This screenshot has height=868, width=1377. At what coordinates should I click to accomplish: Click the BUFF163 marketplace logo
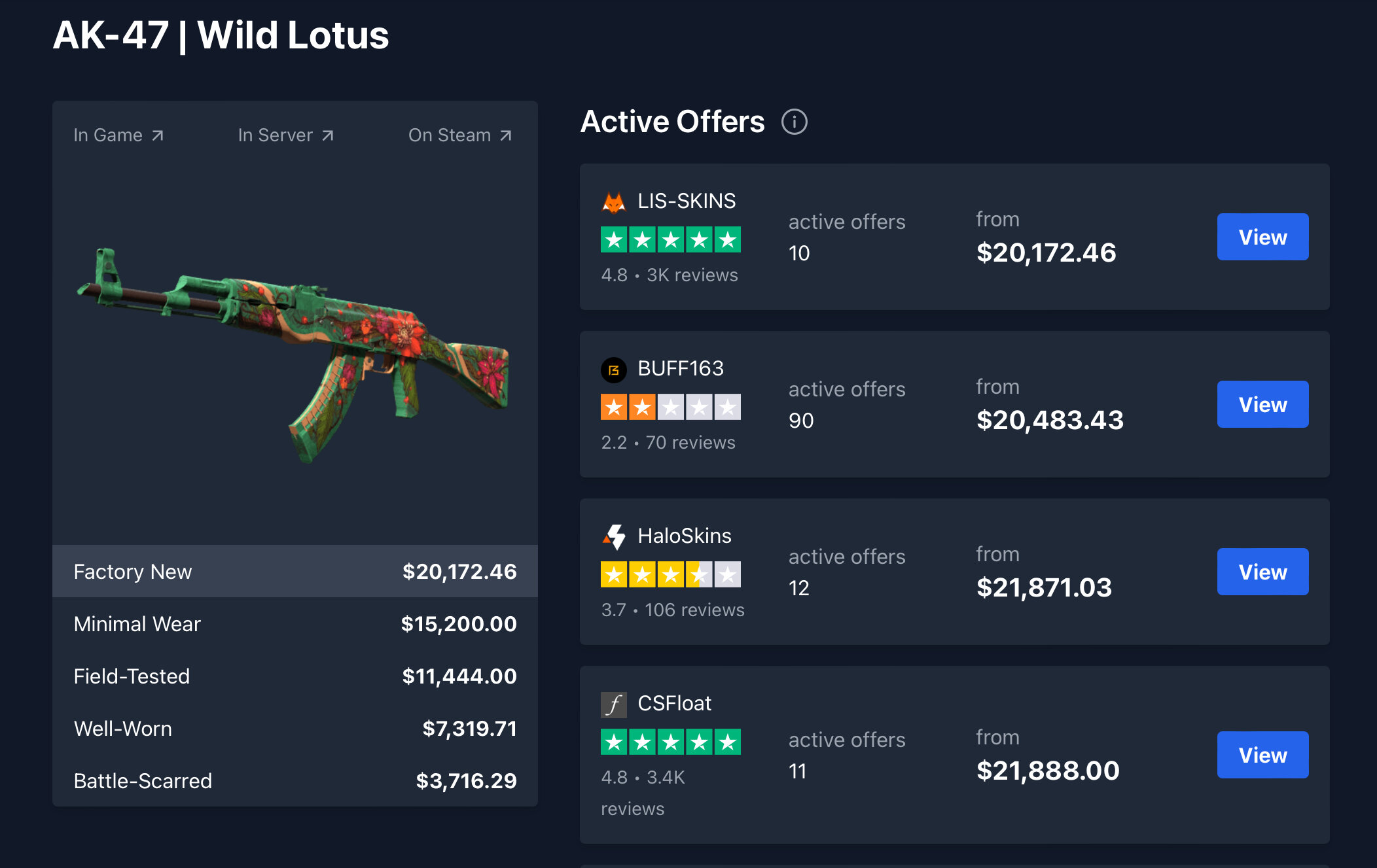(x=613, y=370)
